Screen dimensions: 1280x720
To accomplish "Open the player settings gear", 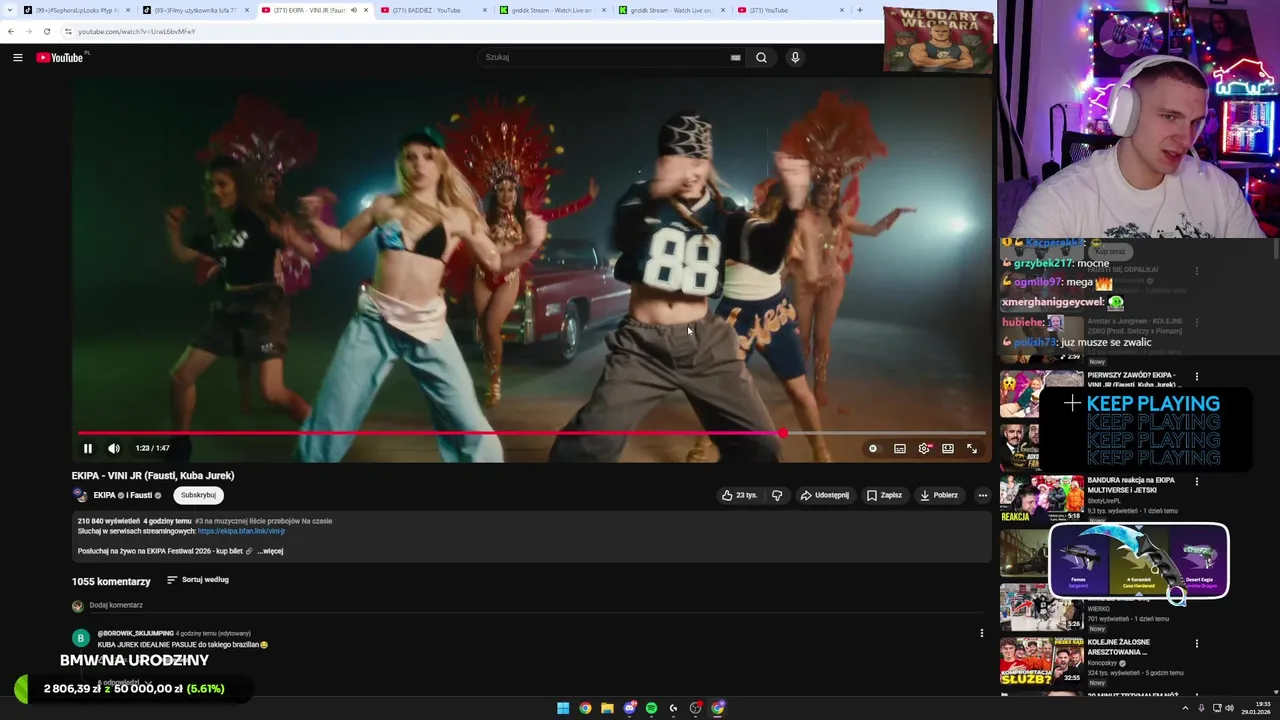I will (924, 449).
